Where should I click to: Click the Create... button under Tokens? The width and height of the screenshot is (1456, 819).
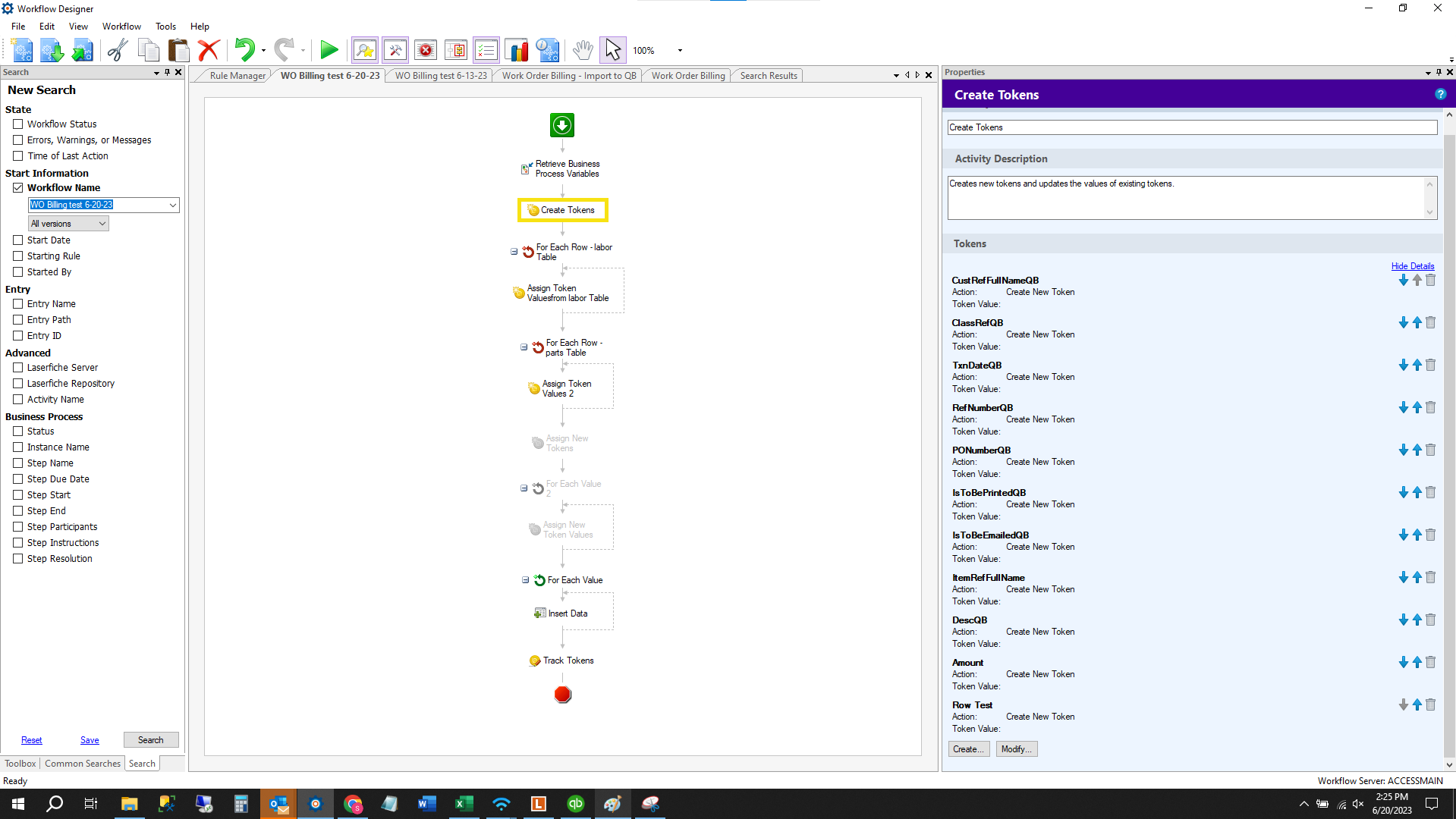(968, 749)
